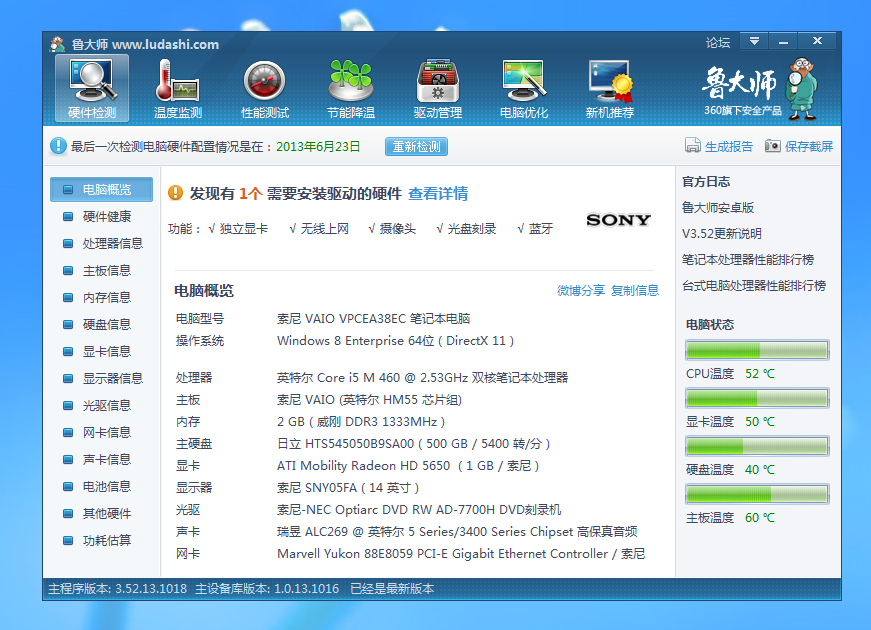Select 处理器信息 in sidebar
Screen dimensions: 871x630
(101, 243)
